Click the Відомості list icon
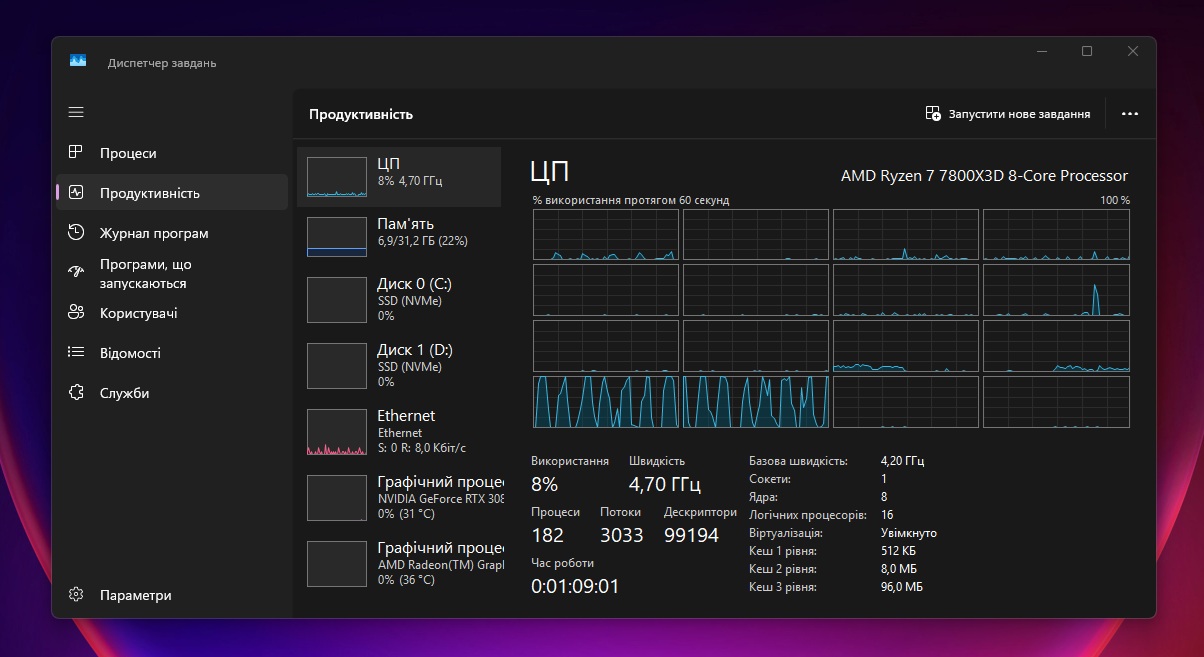This screenshot has width=1204, height=657. [76, 352]
